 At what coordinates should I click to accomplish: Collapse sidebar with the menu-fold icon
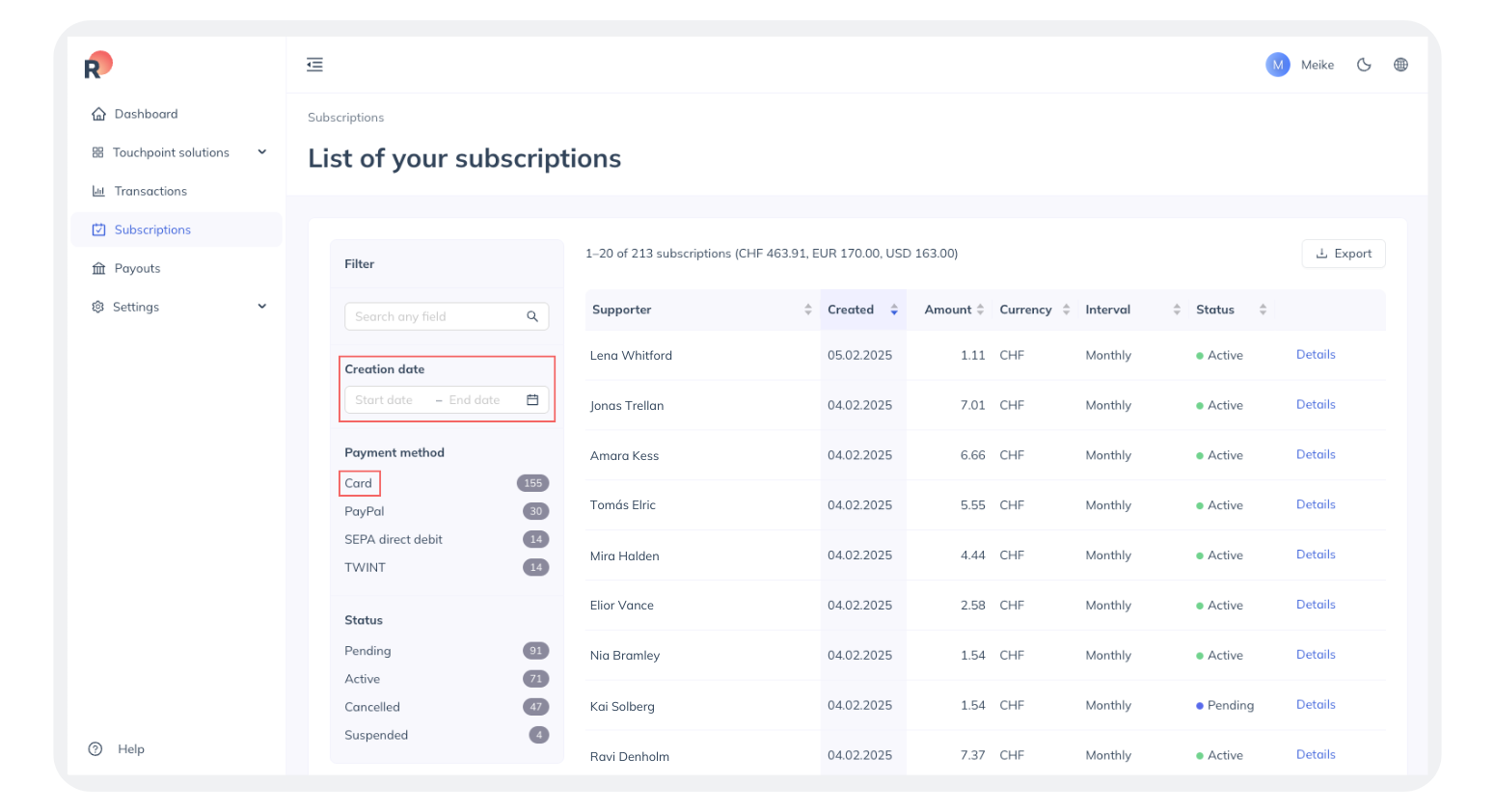pos(314,65)
